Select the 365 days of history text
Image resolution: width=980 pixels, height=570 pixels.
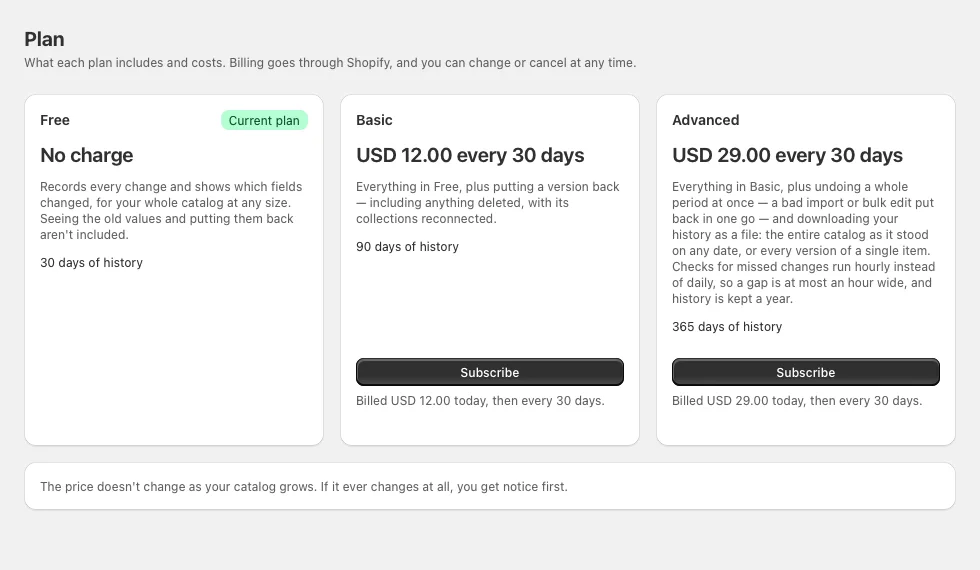[x=727, y=326]
